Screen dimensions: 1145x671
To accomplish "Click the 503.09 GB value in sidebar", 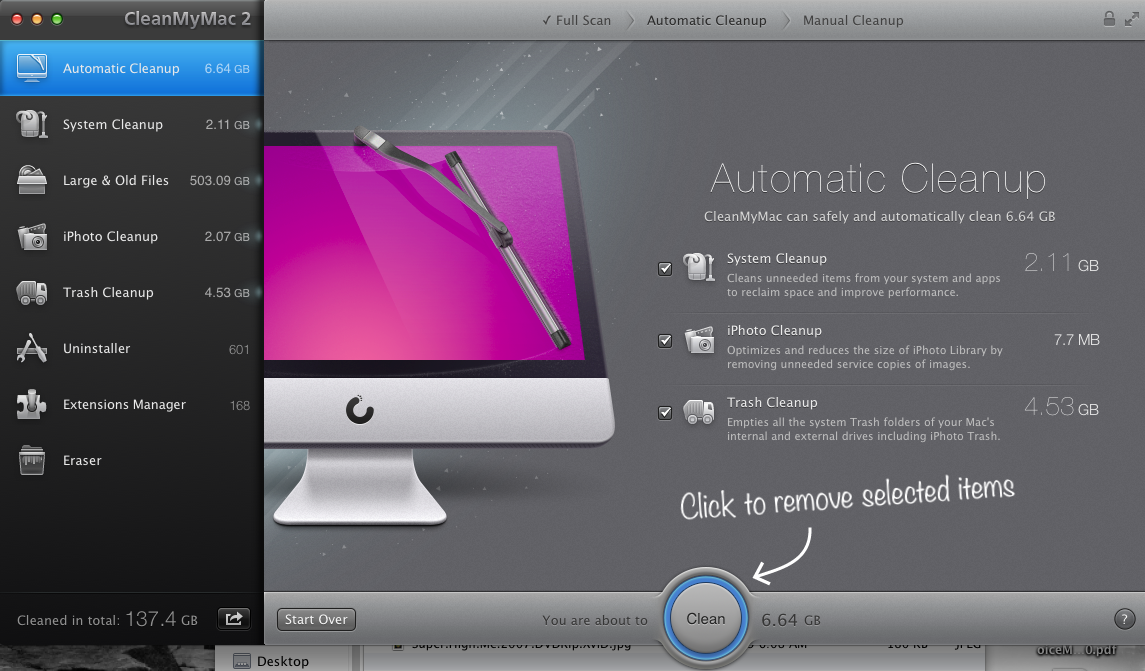I will click(219, 180).
